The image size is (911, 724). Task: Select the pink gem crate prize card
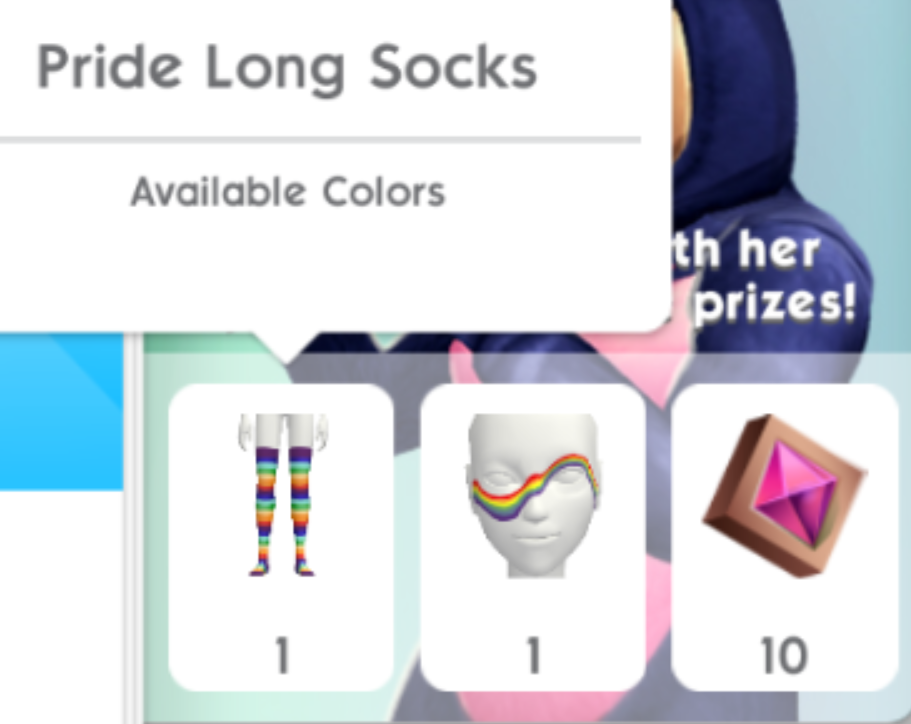(785, 537)
